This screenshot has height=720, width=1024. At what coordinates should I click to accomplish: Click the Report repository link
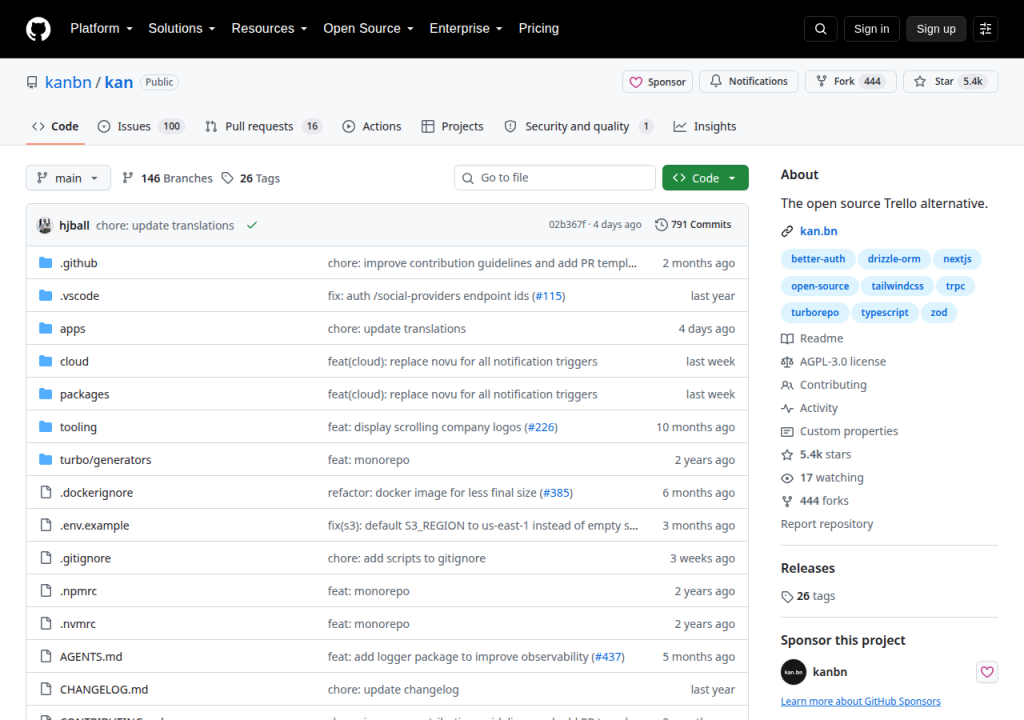point(827,524)
